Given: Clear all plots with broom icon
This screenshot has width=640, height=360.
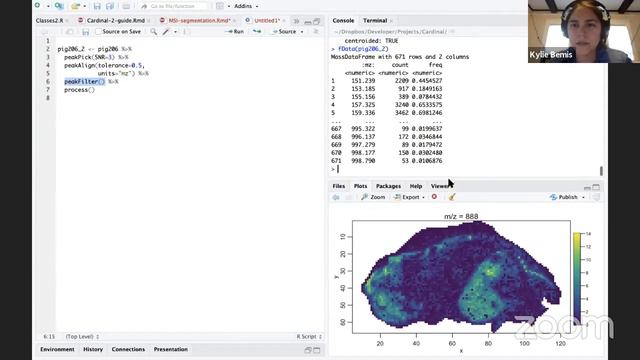Looking at the screenshot, I should [x=451, y=197].
